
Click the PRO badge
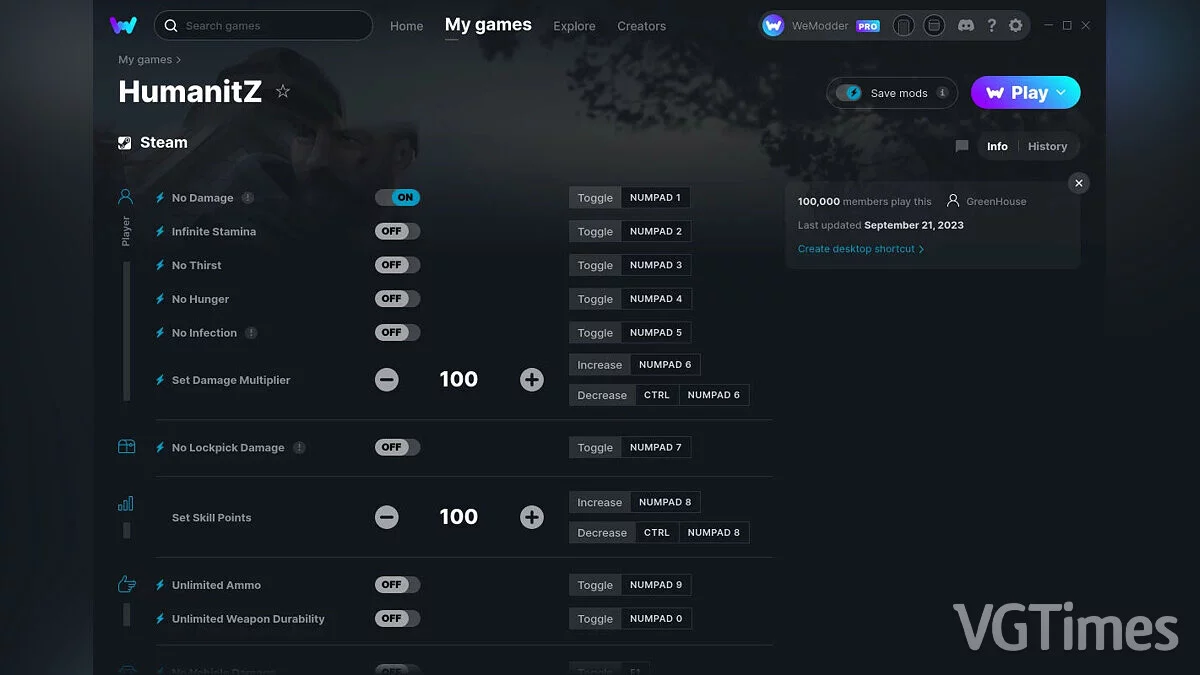(x=868, y=26)
